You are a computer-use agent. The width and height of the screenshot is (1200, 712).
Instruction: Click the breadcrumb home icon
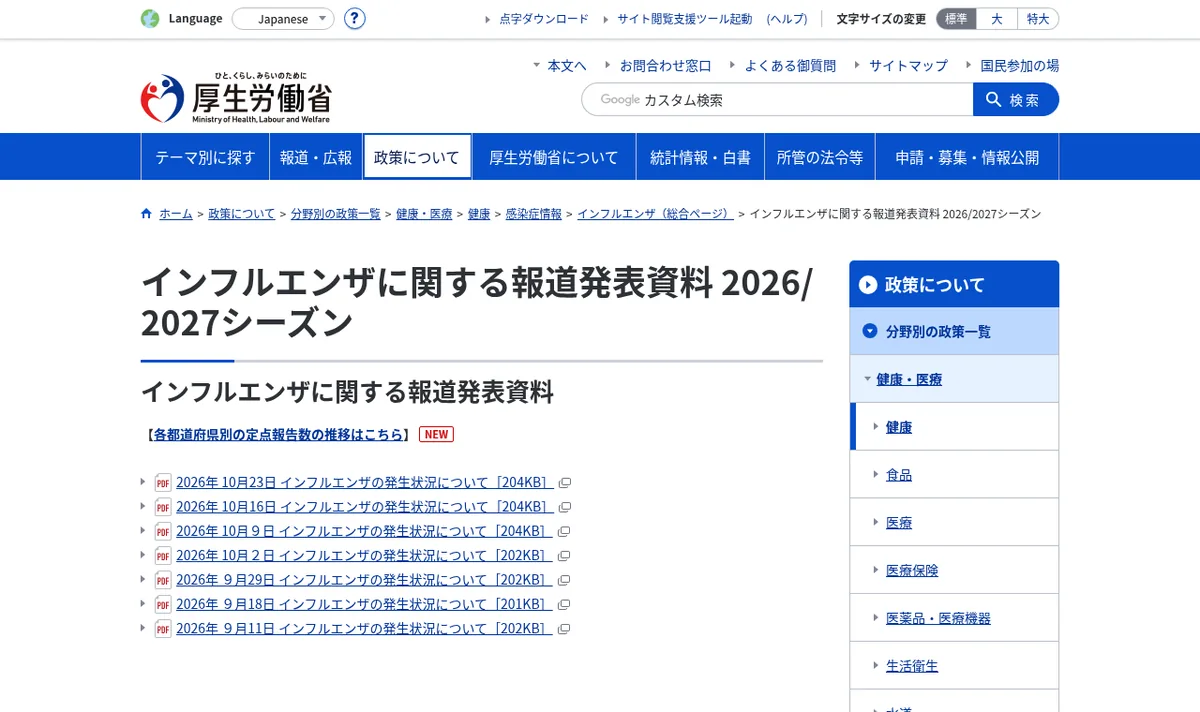pos(147,213)
